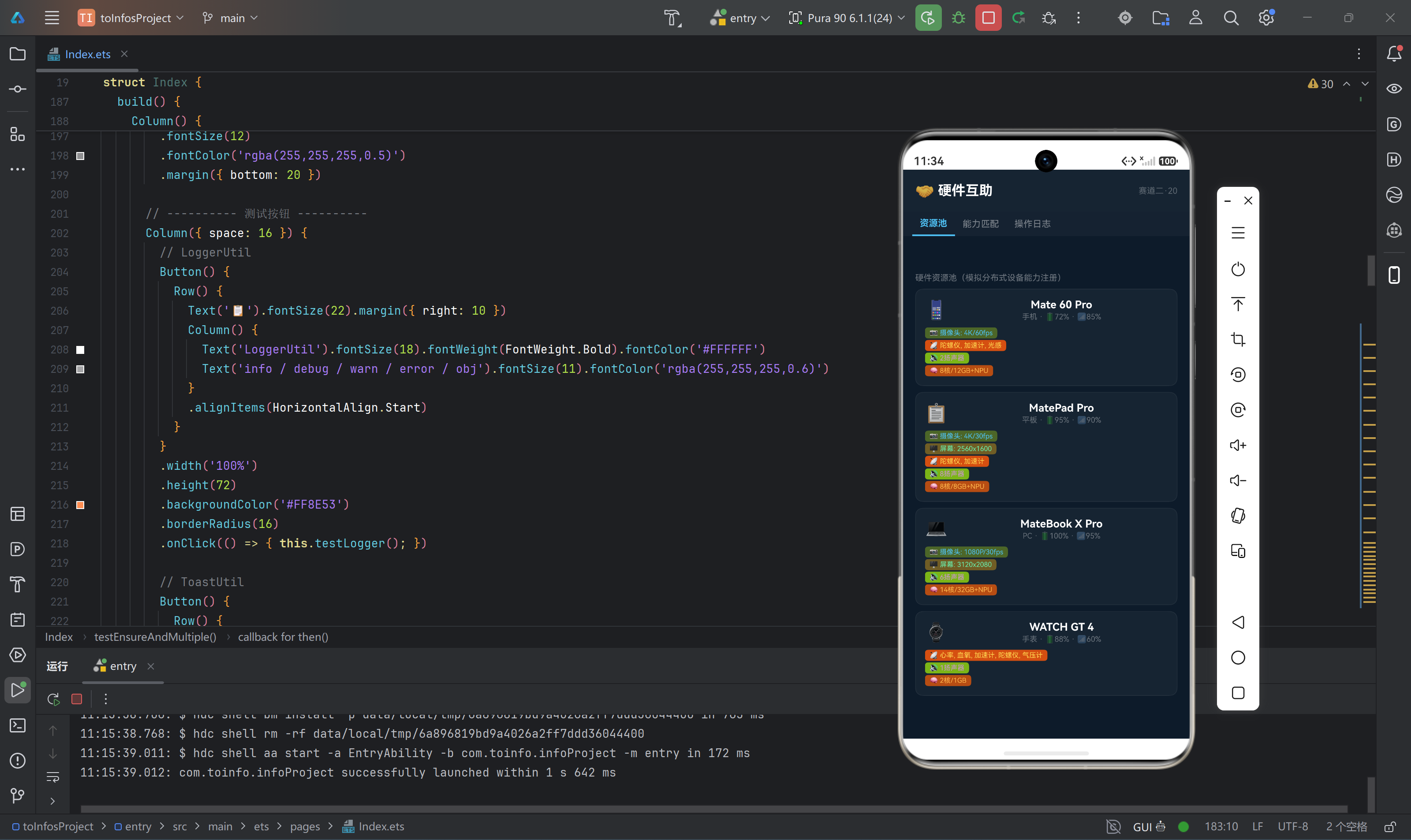Open Previewer eye icon in right sidebar

tap(1394, 89)
